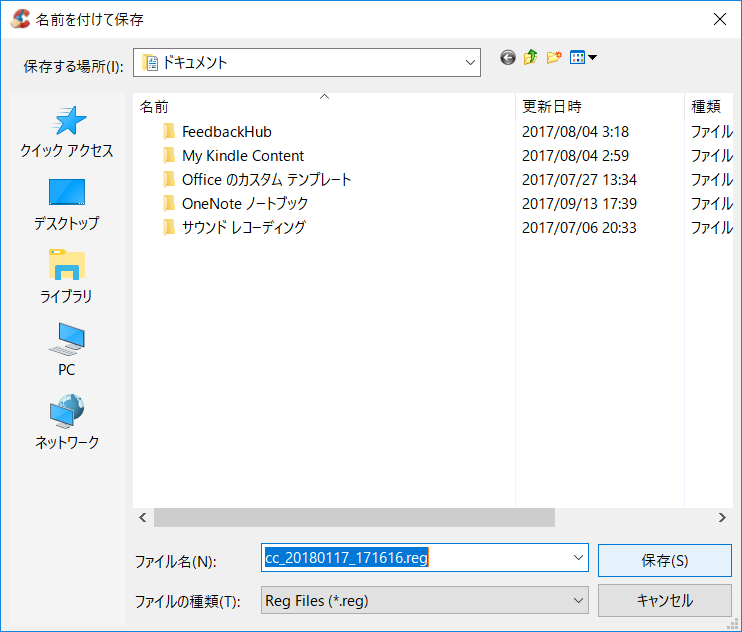Click the 保存(S) save button
The image size is (742, 632).
(665, 561)
